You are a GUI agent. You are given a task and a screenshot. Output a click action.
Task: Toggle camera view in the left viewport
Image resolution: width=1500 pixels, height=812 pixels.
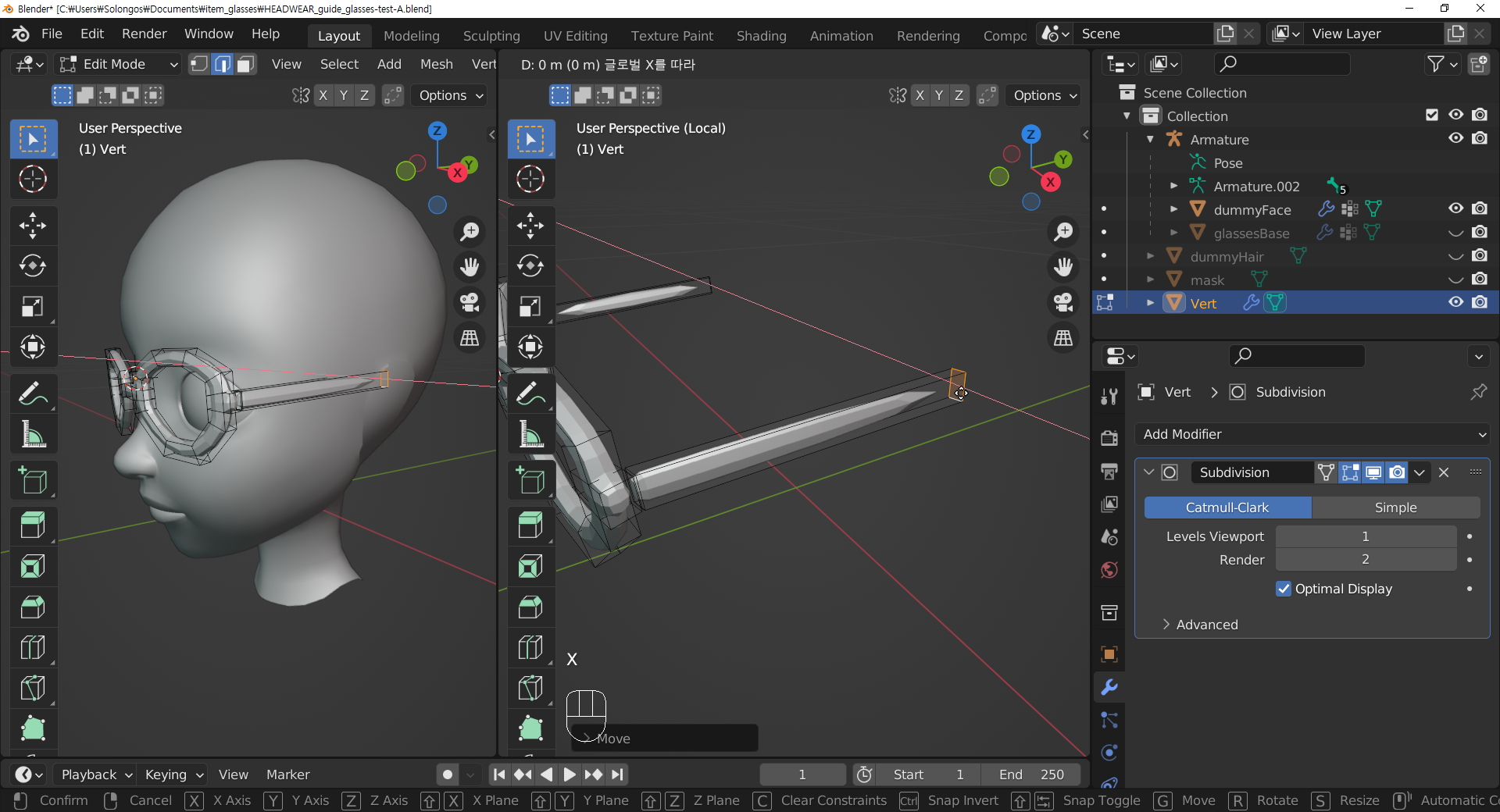tap(470, 302)
